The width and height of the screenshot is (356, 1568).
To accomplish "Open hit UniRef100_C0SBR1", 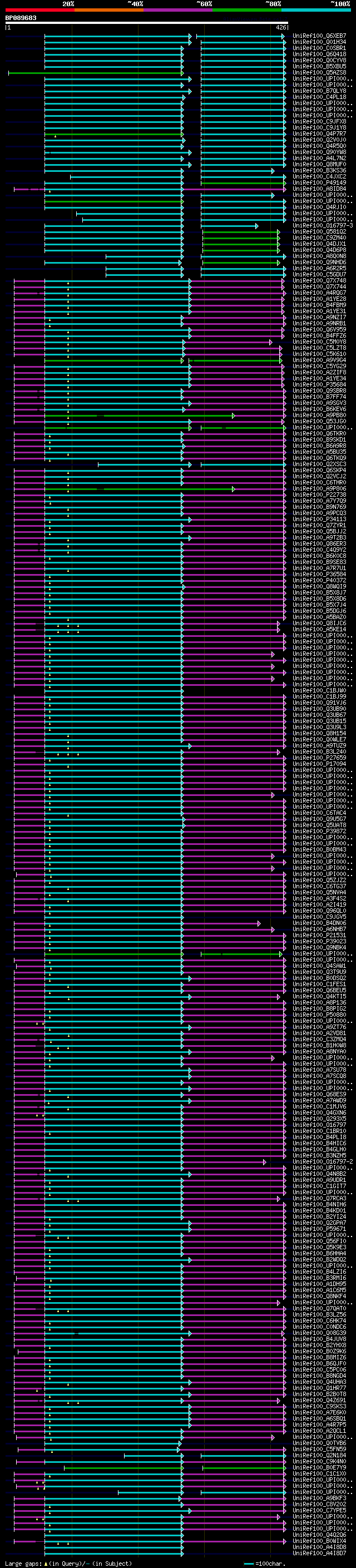I will [319, 48].
